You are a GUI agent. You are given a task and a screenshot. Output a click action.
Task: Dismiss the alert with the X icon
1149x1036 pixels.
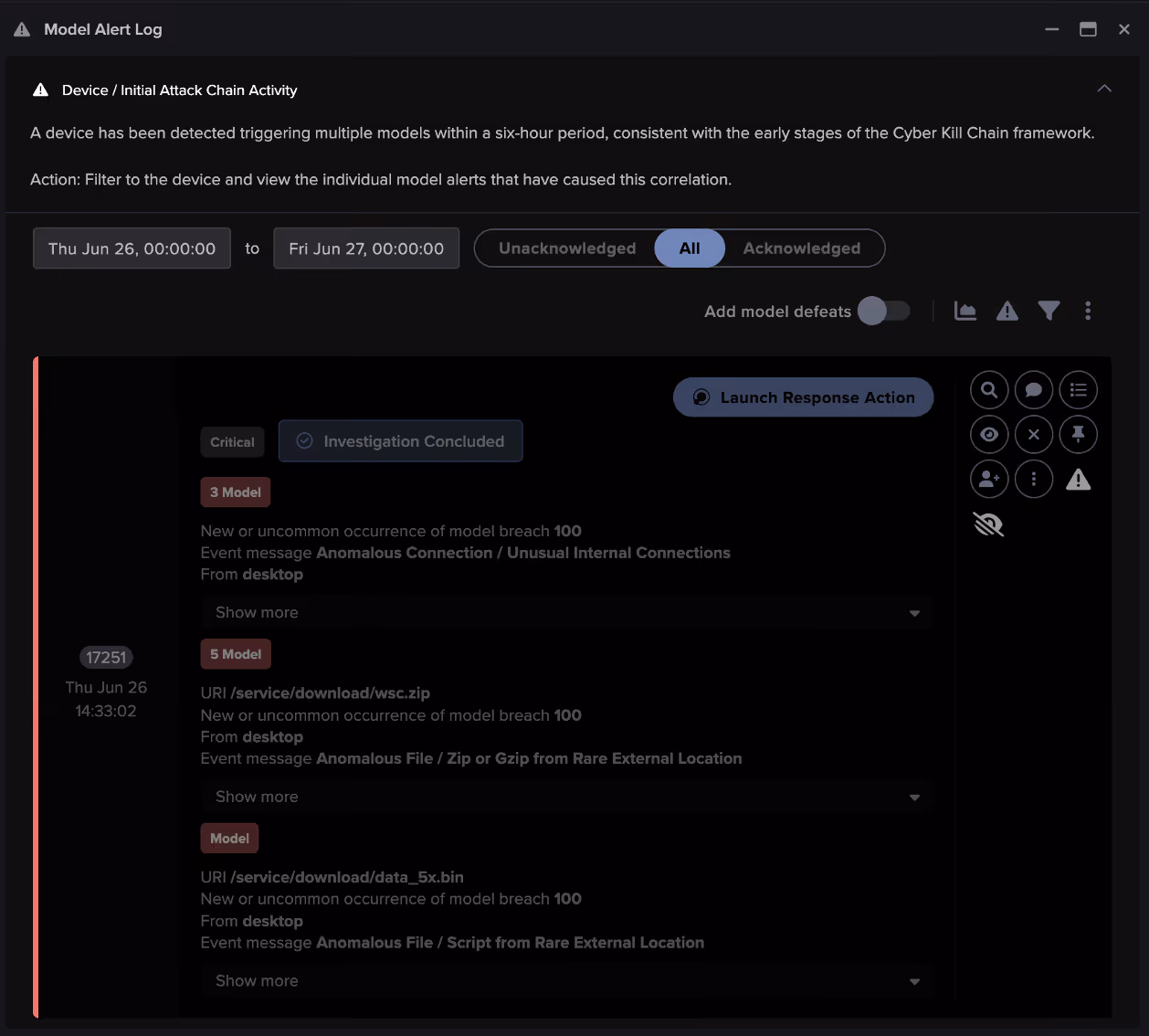1034,434
